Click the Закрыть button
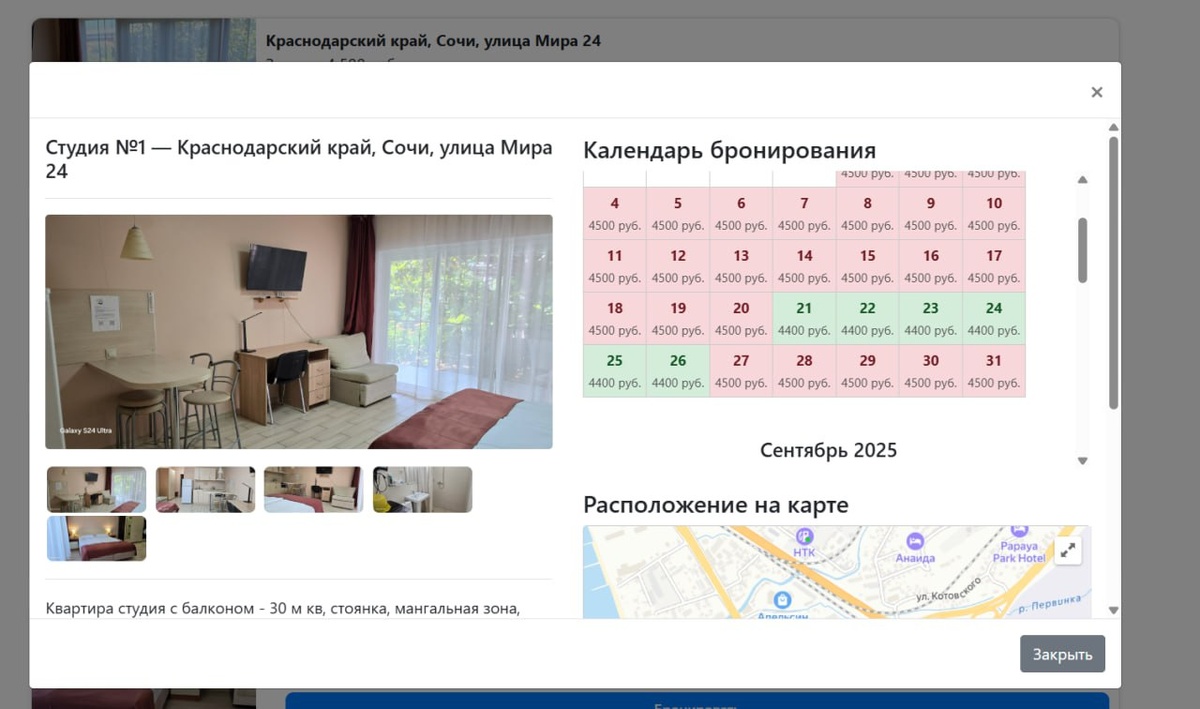1200x709 pixels. [1062, 654]
